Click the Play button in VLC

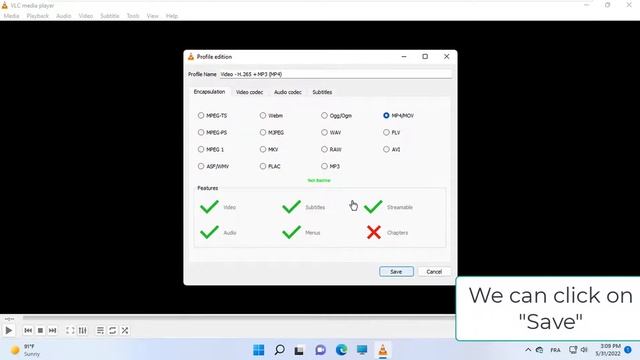[9, 330]
